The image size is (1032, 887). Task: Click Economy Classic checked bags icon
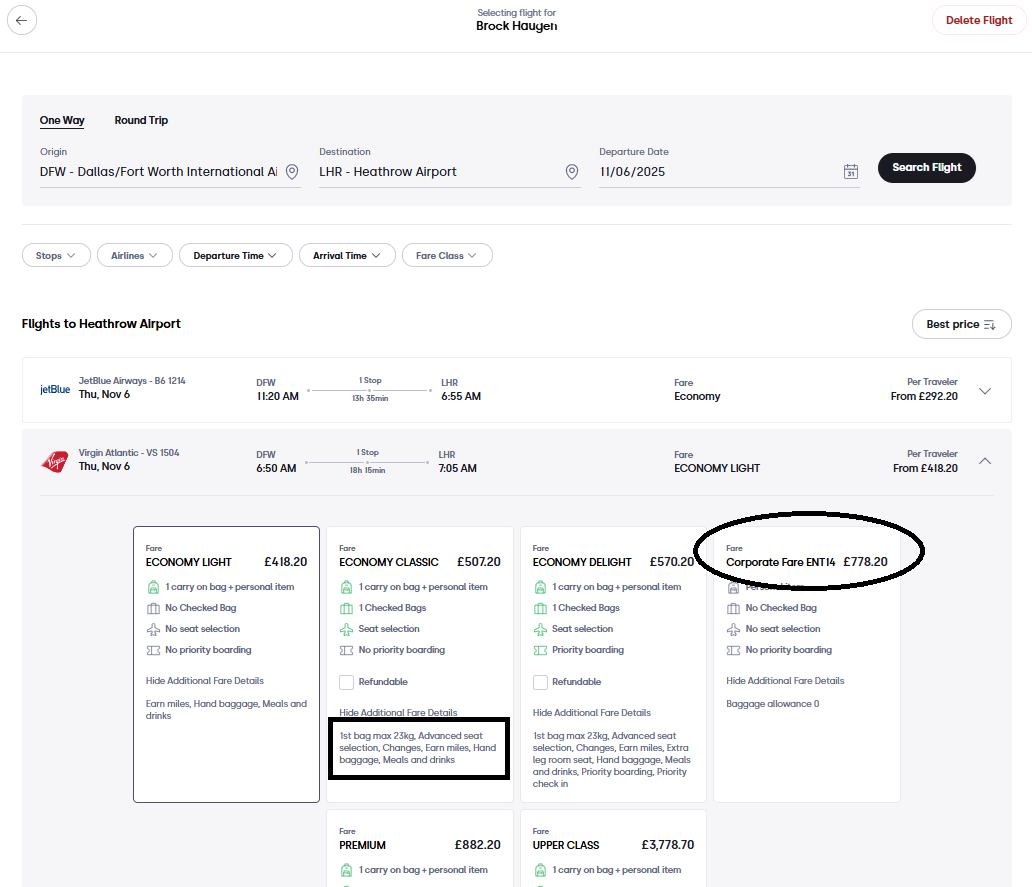point(346,608)
